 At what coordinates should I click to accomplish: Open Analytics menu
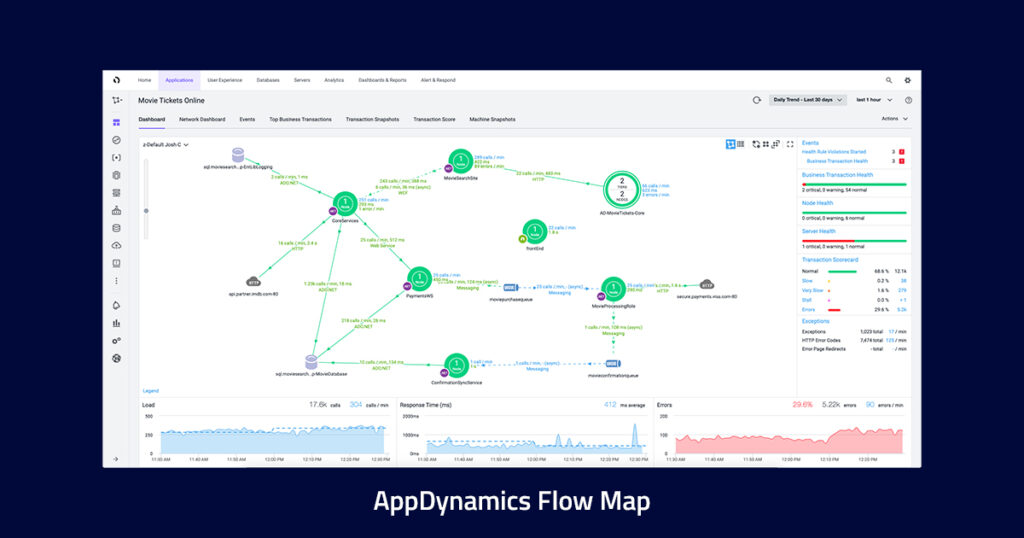(334, 80)
